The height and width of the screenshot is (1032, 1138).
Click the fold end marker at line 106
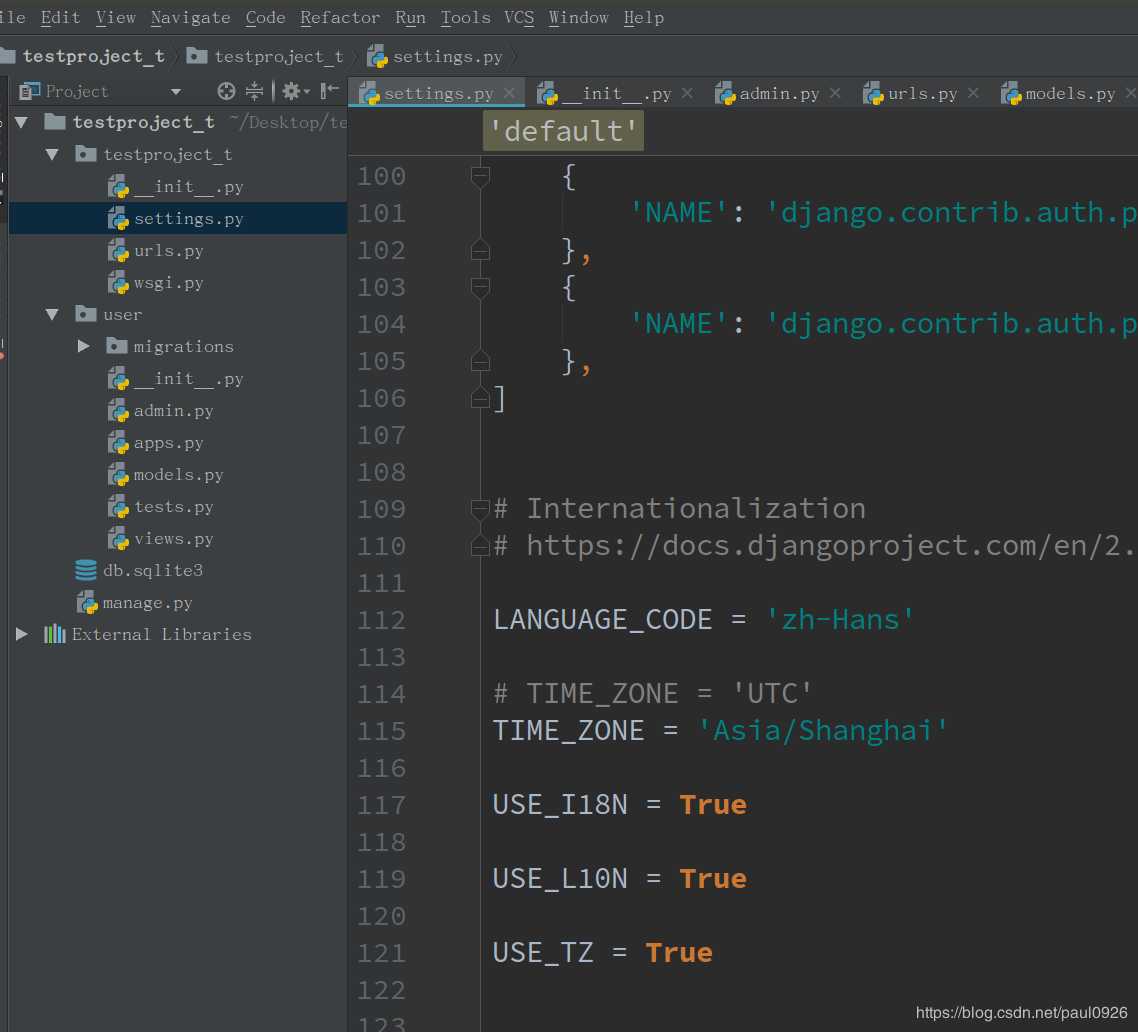[x=480, y=397]
